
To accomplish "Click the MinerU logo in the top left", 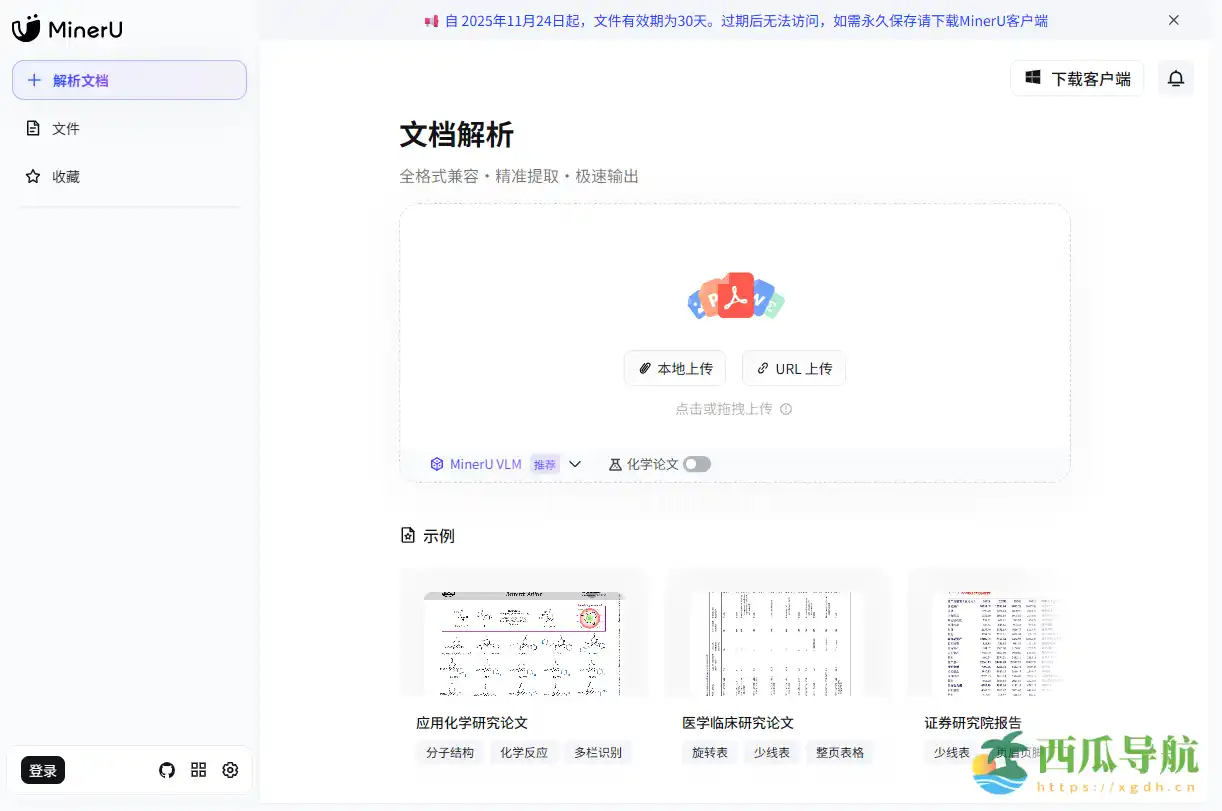I will pos(67,29).
